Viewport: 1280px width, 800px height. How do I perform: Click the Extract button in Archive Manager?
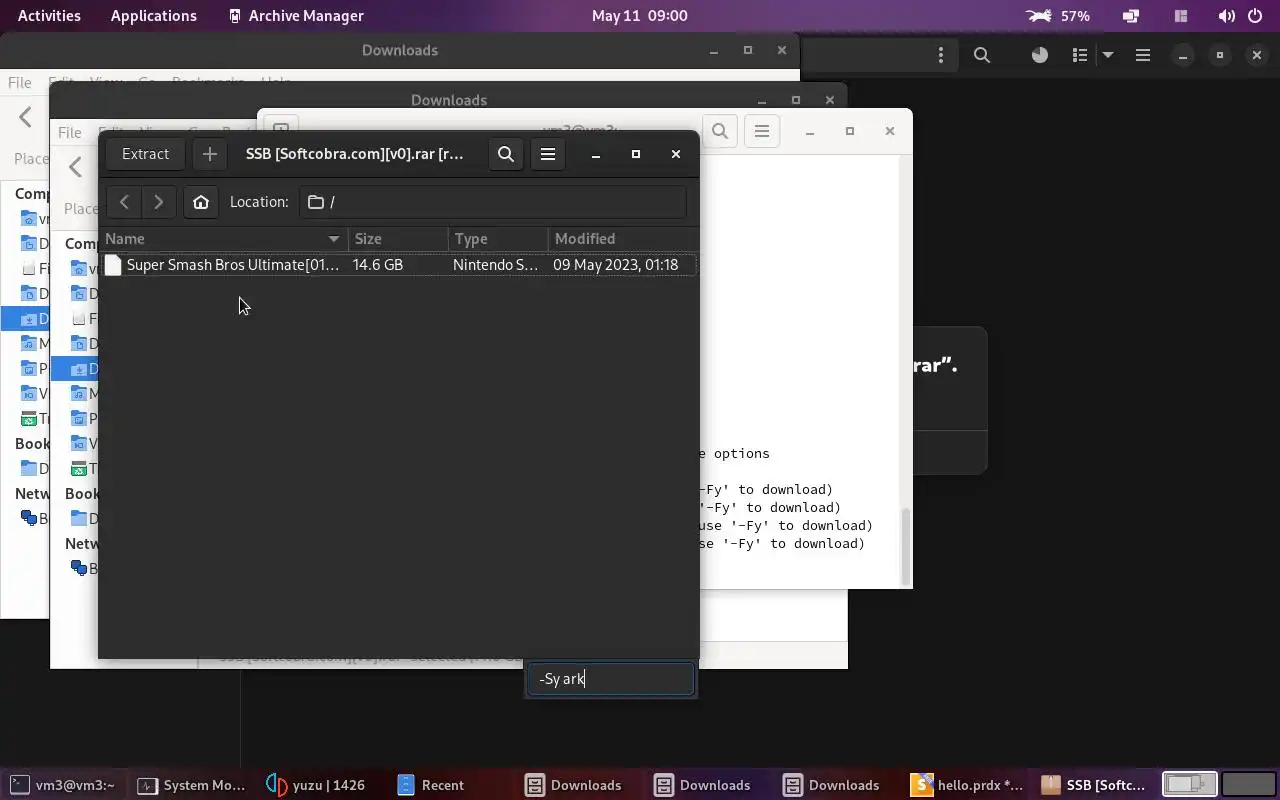coord(145,154)
